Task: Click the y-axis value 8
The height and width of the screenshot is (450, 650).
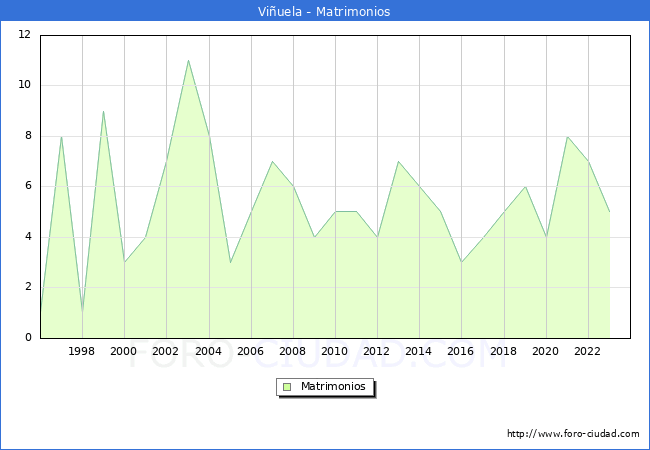Action: [28, 135]
